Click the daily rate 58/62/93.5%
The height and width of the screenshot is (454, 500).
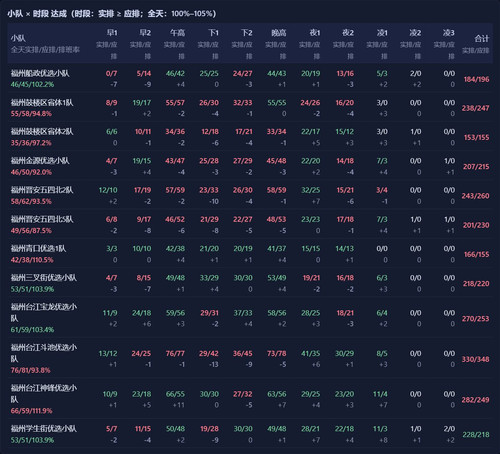(x=31, y=201)
